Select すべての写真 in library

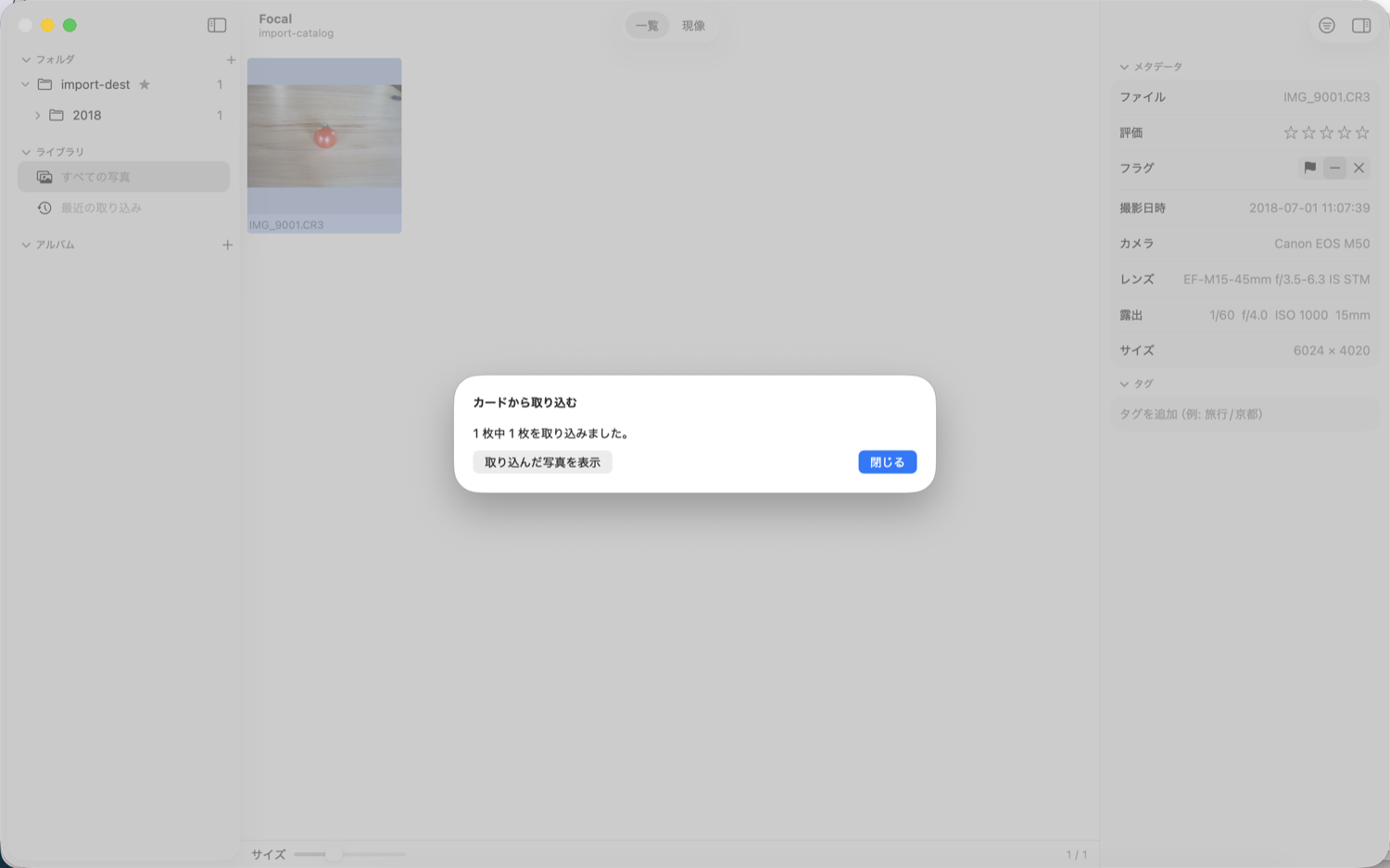123,177
